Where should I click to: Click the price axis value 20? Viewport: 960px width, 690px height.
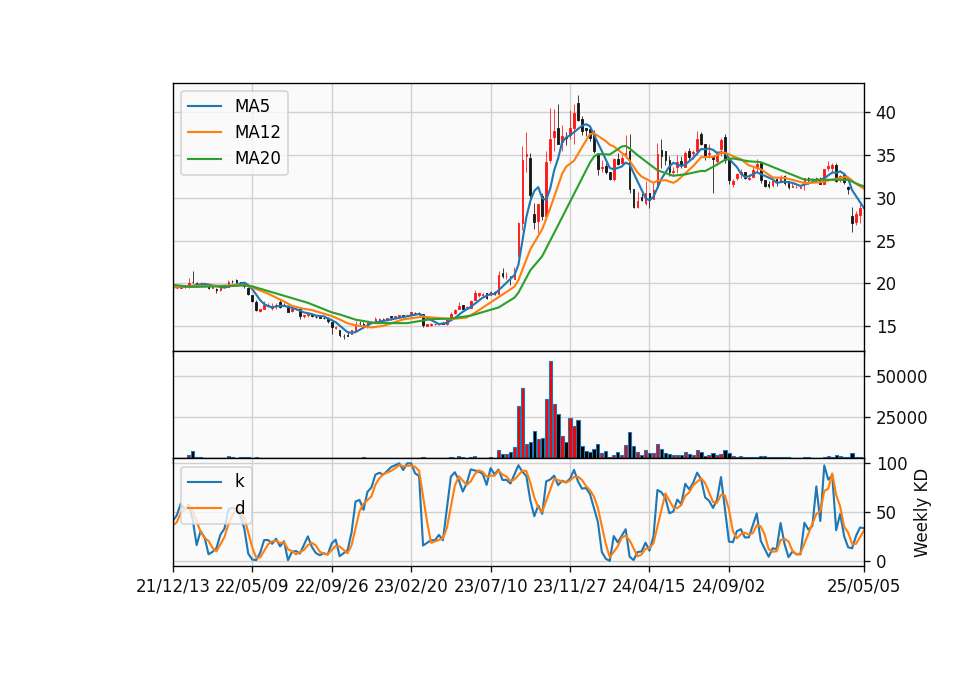(x=886, y=284)
